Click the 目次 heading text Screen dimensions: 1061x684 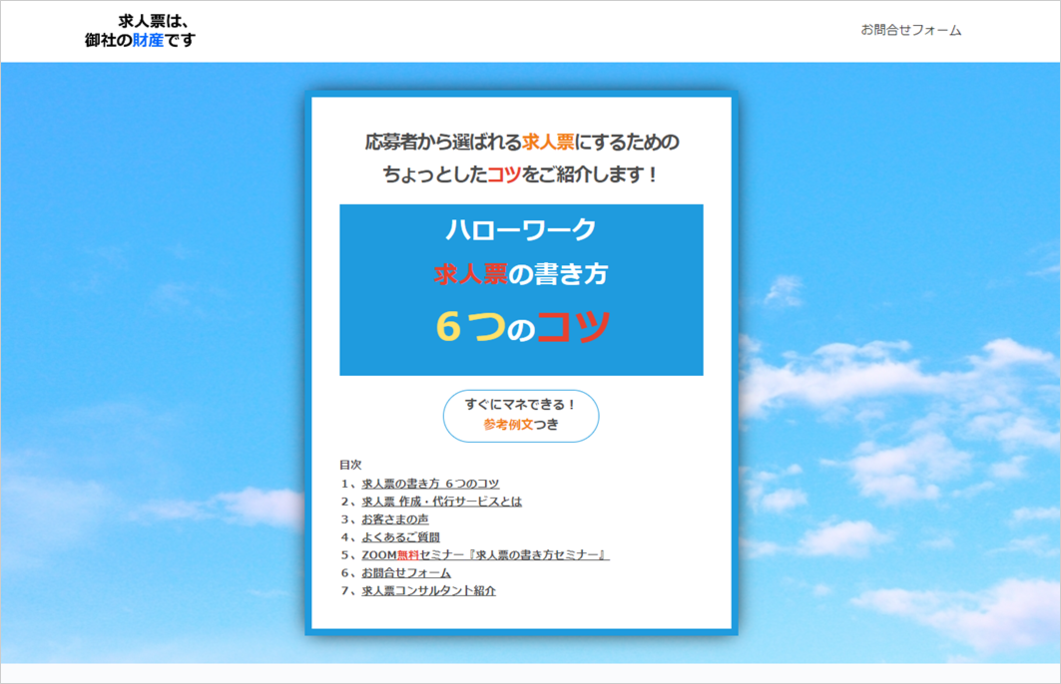pos(351,465)
